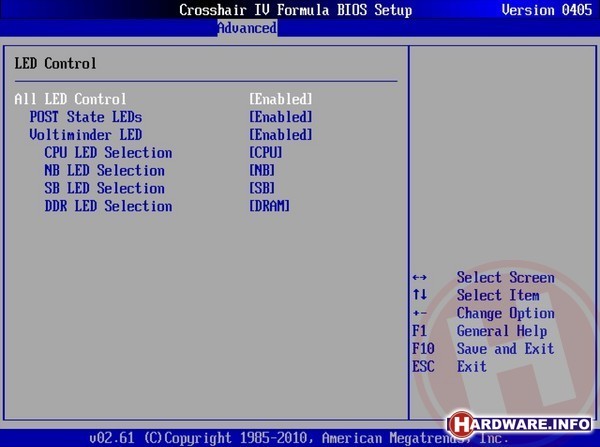Click the F1 key label

(x=419, y=331)
